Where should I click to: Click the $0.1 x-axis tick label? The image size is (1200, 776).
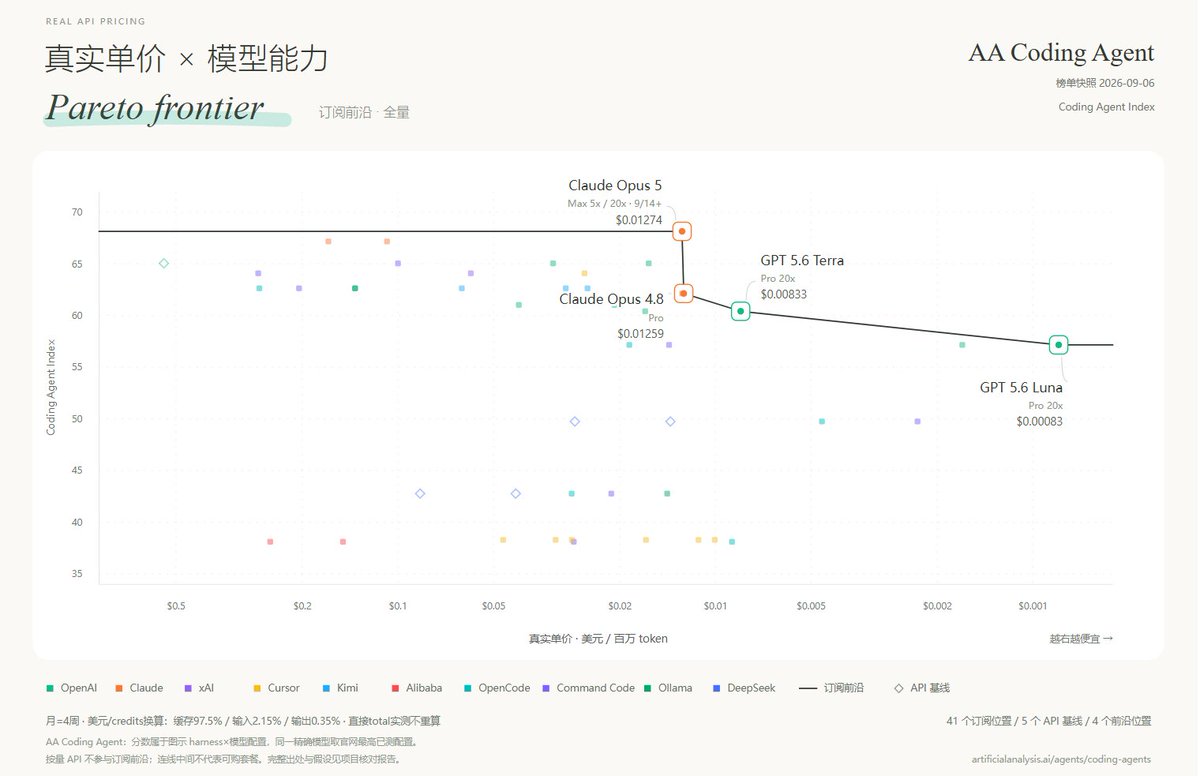coord(398,606)
